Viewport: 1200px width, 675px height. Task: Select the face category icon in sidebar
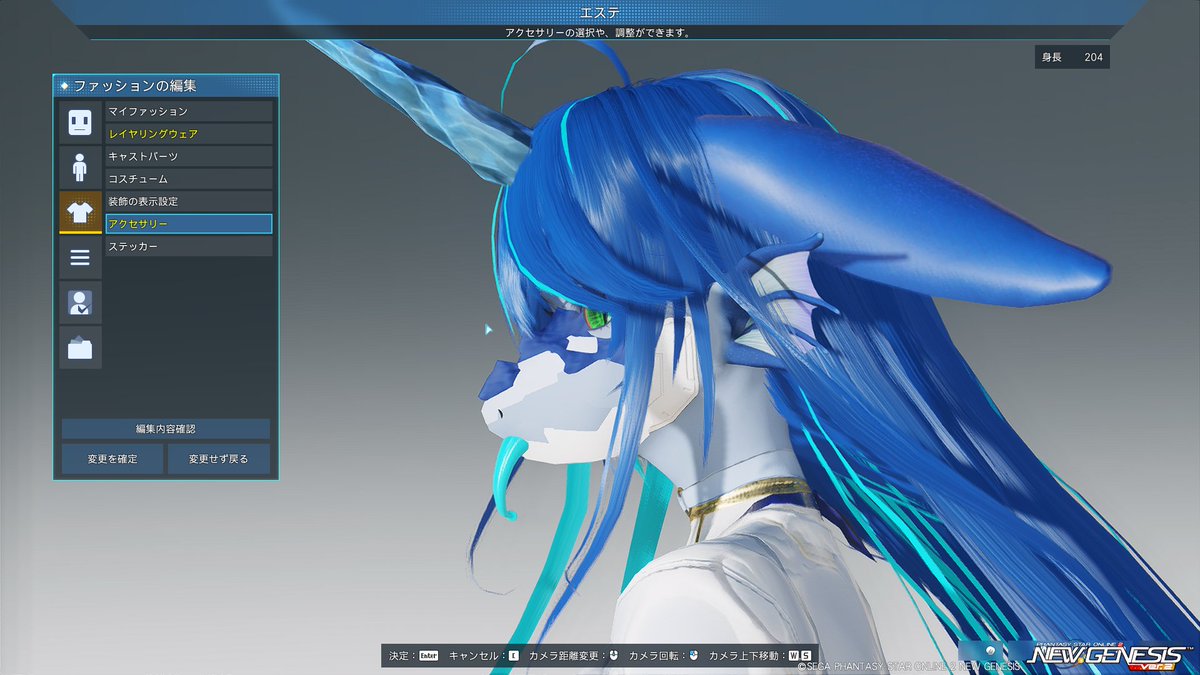click(x=80, y=122)
